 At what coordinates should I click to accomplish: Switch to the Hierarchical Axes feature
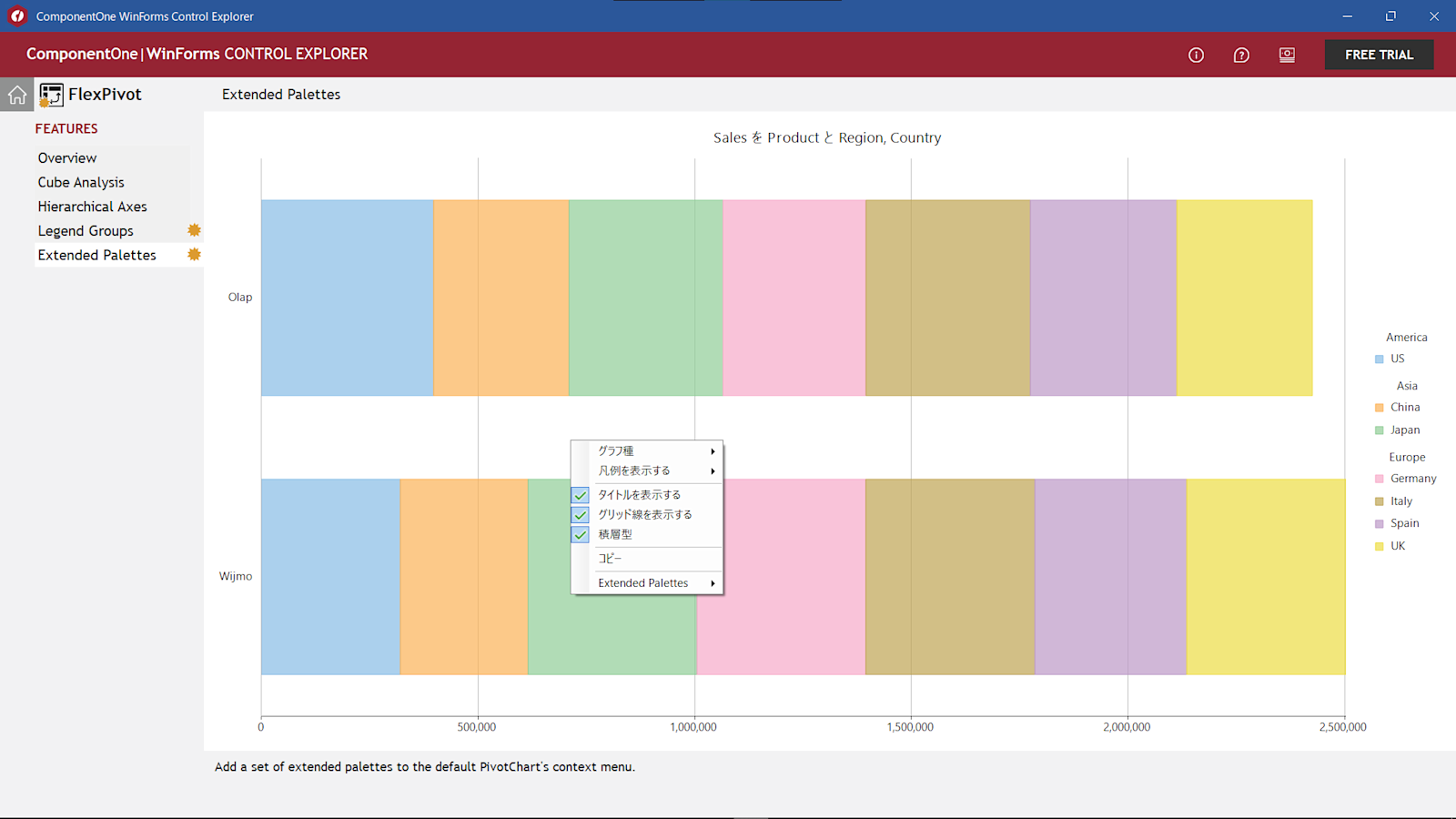92,207
